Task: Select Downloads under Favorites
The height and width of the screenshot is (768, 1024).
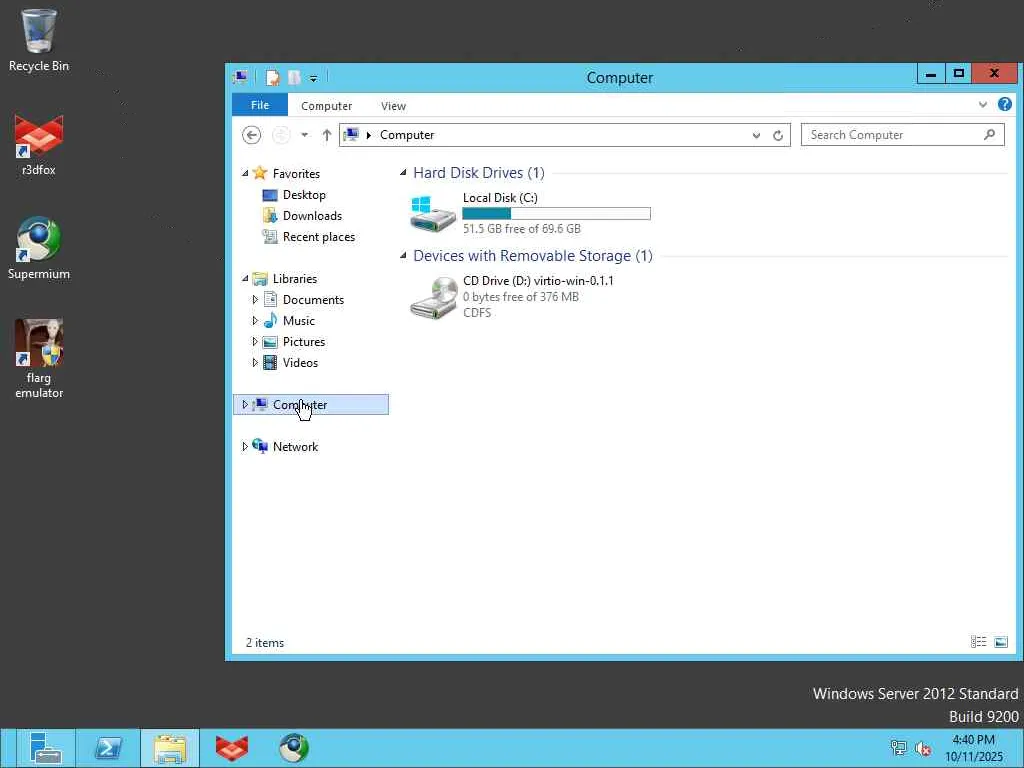Action: pos(312,216)
